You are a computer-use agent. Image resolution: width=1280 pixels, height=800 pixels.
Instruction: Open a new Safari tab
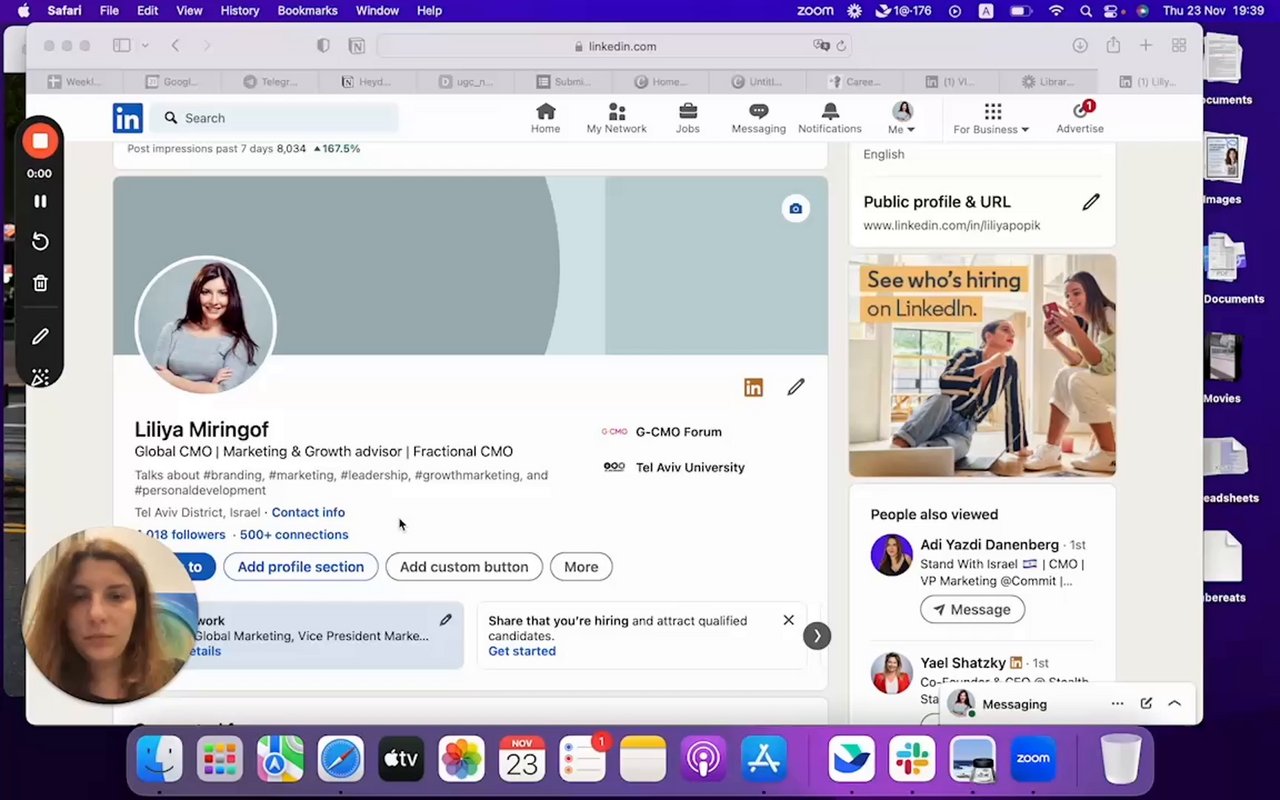click(x=1146, y=46)
